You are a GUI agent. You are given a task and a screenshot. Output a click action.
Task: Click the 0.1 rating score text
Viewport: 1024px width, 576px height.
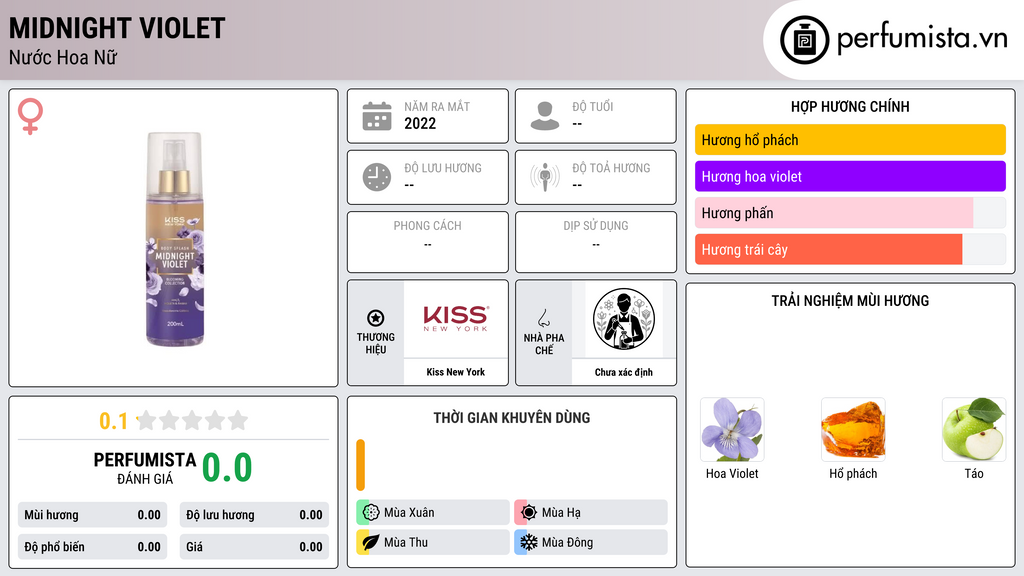(113, 421)
